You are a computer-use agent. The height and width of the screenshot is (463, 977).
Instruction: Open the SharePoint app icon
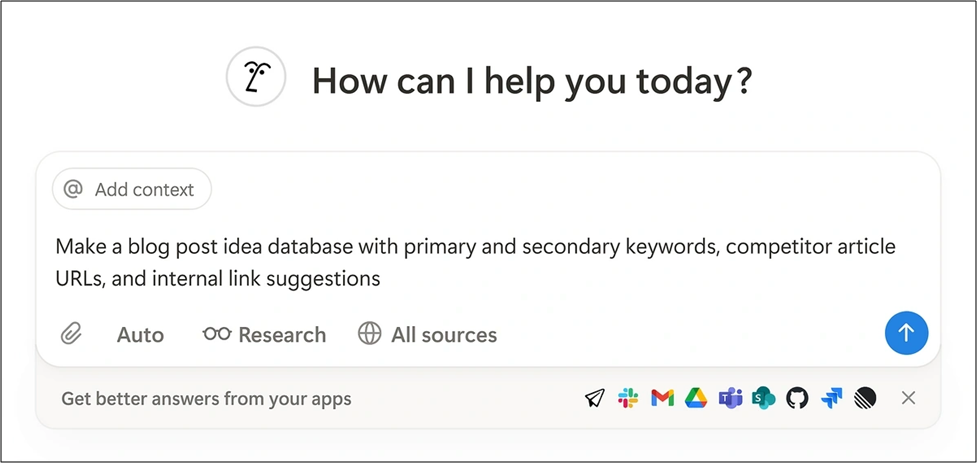pyautogui.click(x=764, y=399)
